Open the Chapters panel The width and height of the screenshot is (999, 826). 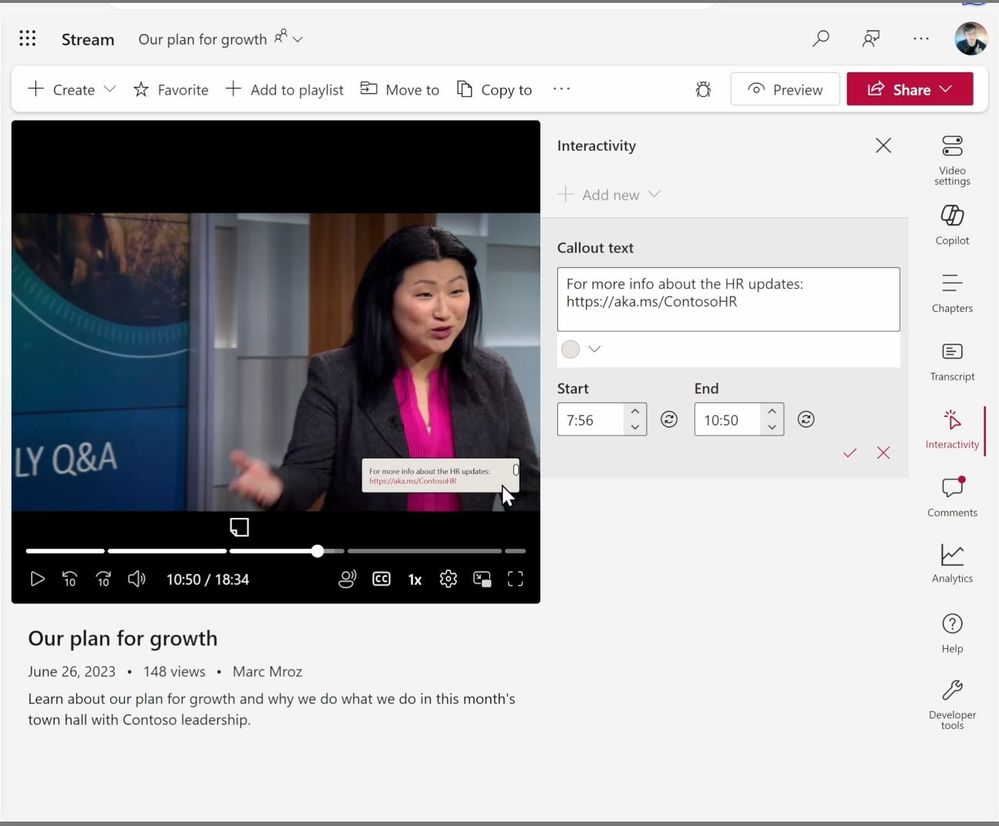coord(952,292)
